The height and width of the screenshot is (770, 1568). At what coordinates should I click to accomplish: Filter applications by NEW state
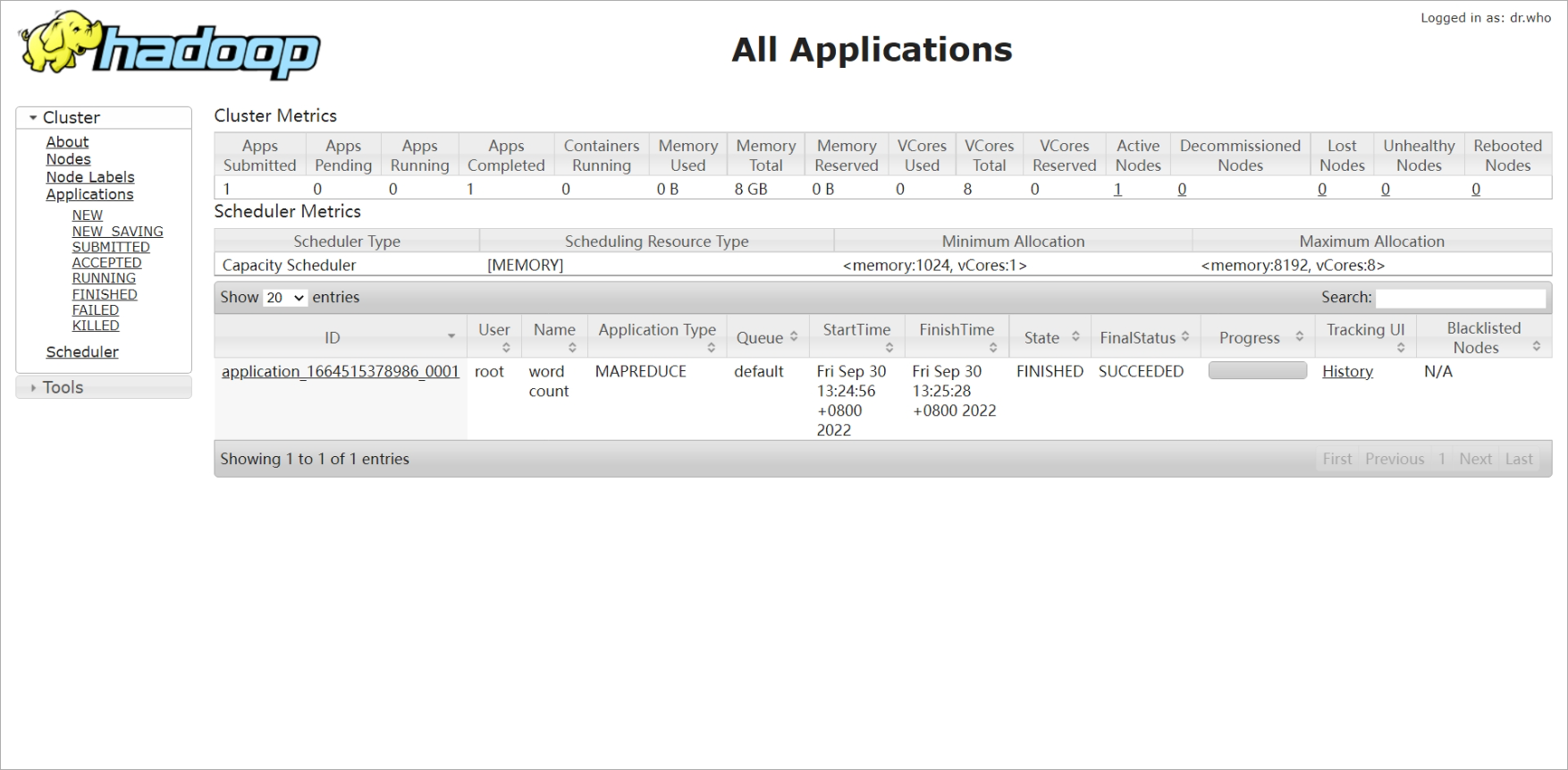tap(88, 216)
